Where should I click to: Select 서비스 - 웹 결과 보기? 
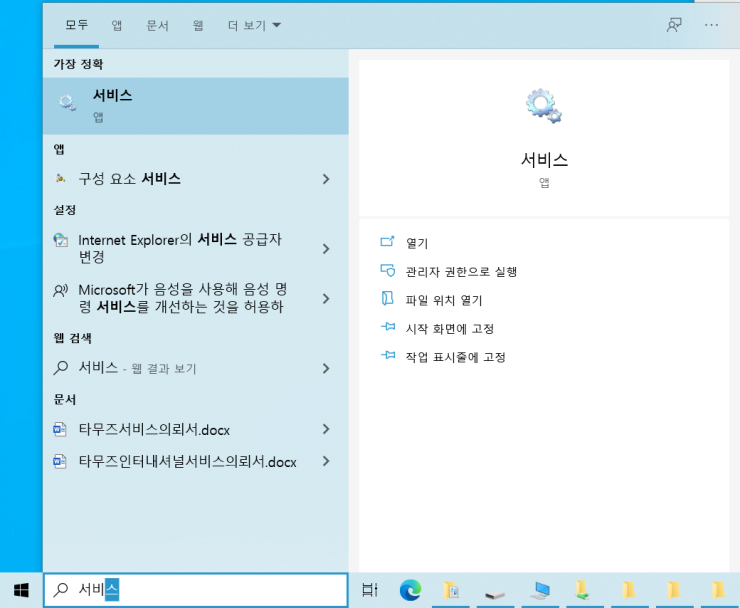pyautogui.click(x=195, y=368)
